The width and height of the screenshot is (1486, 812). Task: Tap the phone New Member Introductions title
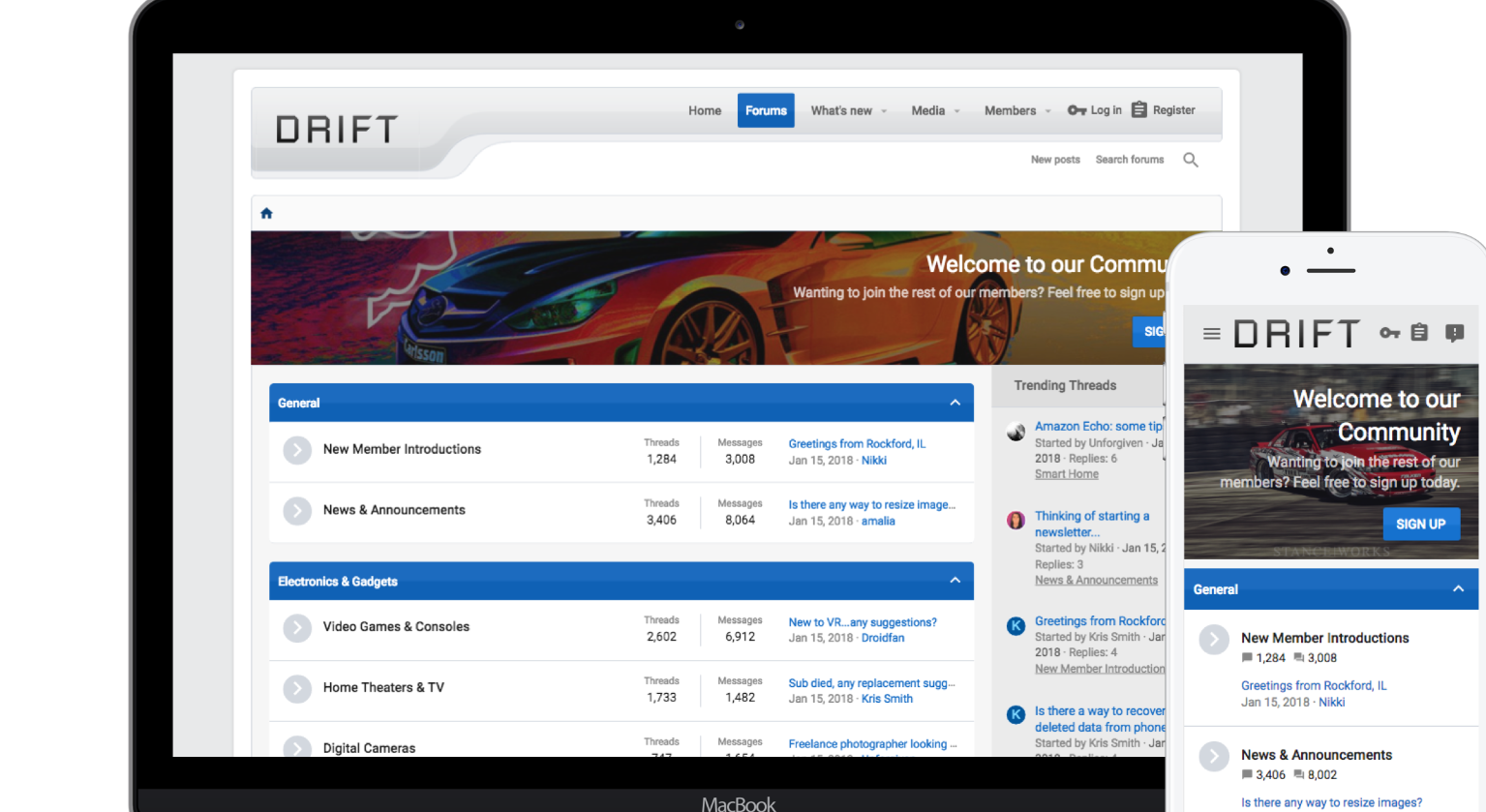[1324, 639]
